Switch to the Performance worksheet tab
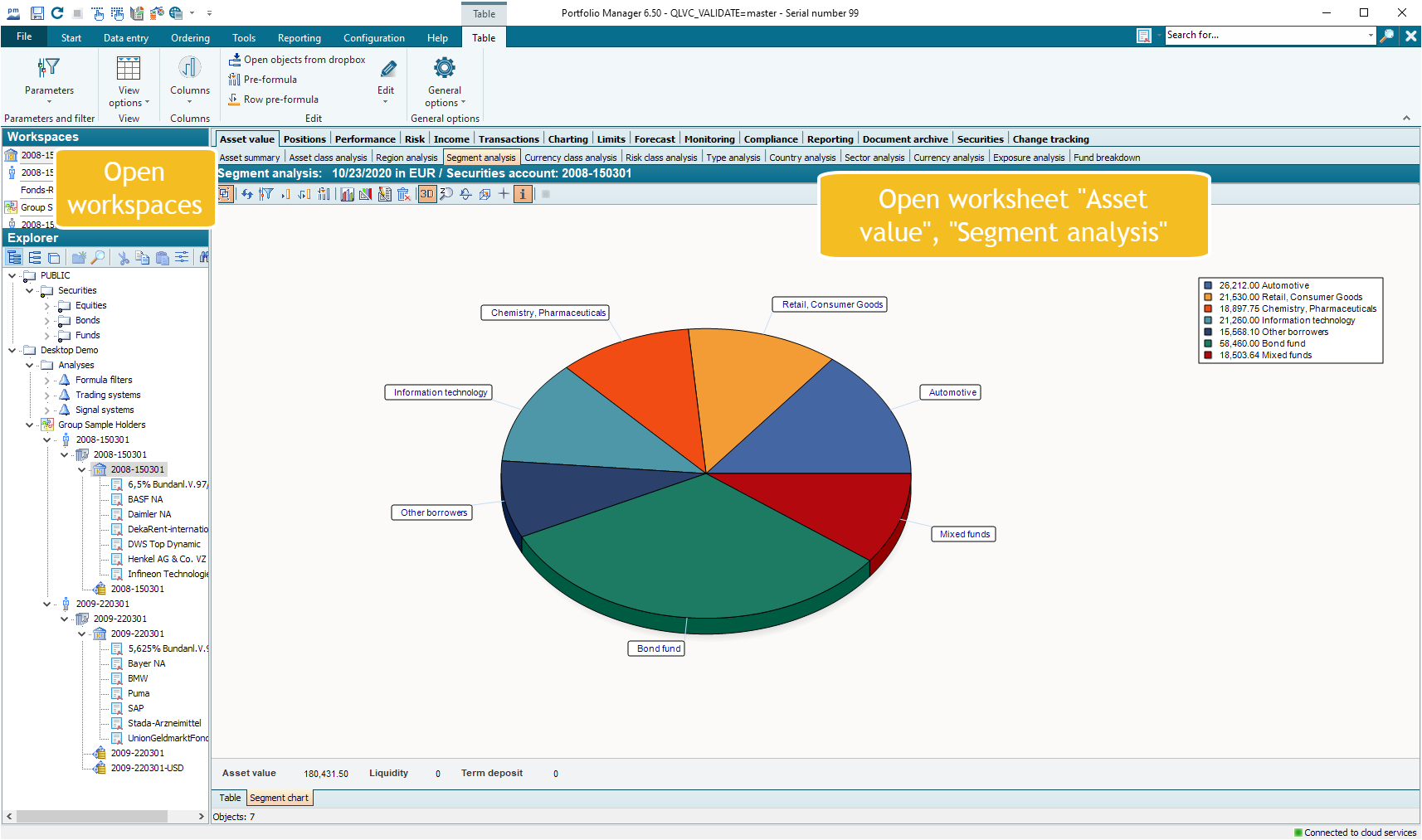The image size is (1422, 840). pyautogui.click(x=364, y=139)
